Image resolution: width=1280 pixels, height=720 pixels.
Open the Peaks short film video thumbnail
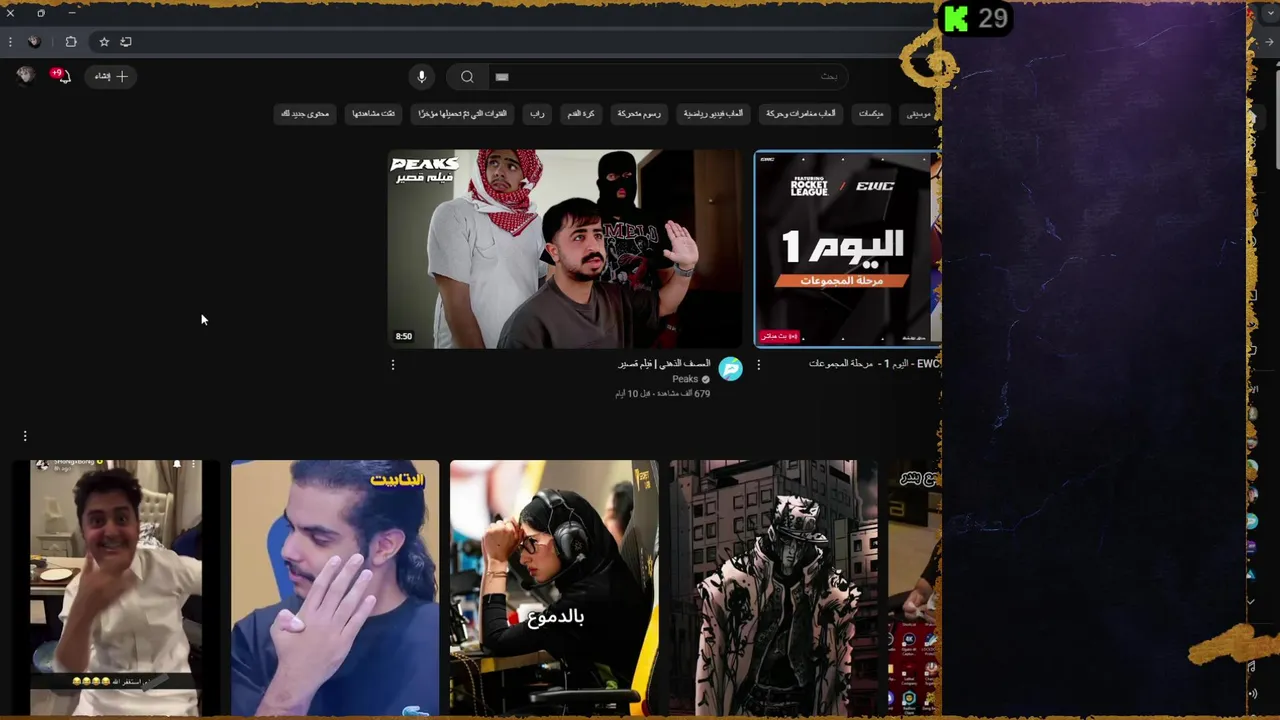tap(565, 249)
